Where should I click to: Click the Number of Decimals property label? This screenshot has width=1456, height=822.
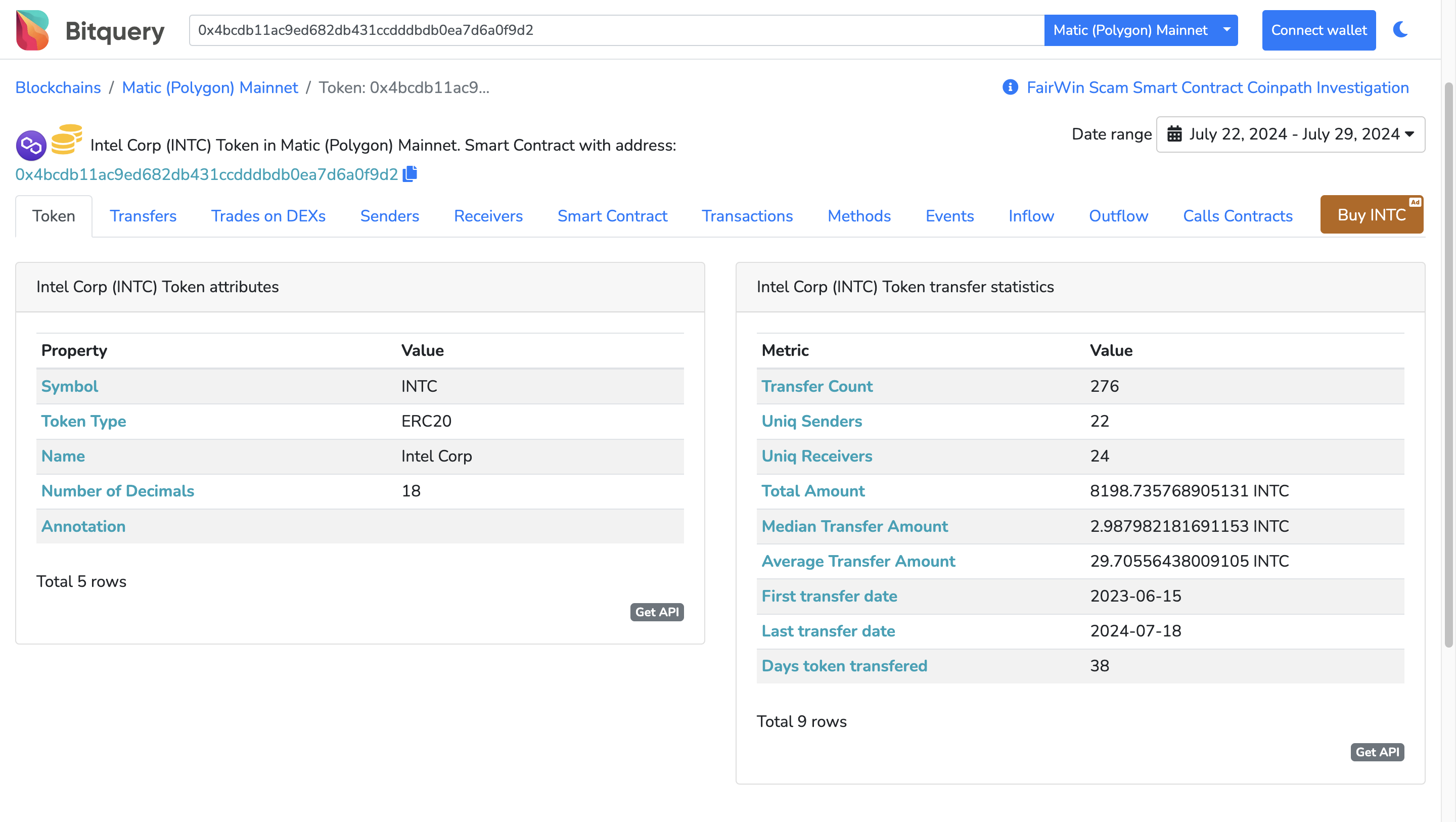coord(118,491)
